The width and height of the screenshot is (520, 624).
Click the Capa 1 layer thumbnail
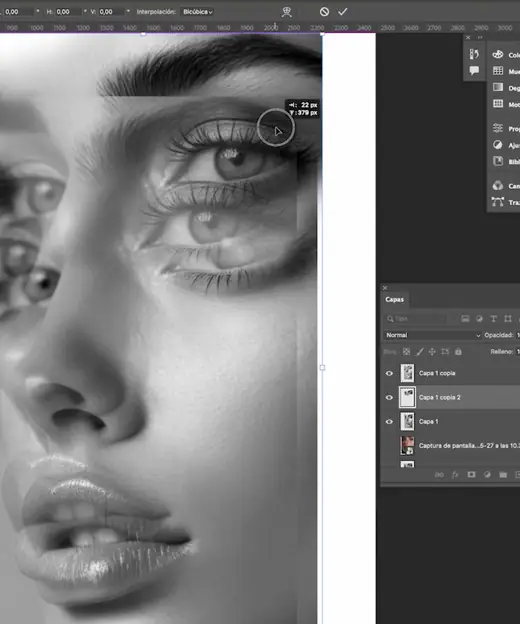[x=407, y=421]
